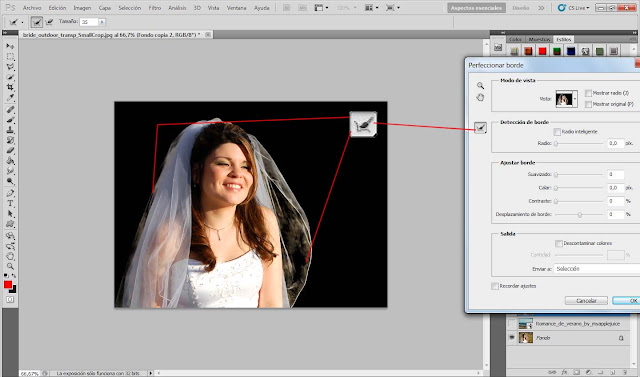
Task: Select Refine Radius tool in the dialog
Action: coord(480,128)
